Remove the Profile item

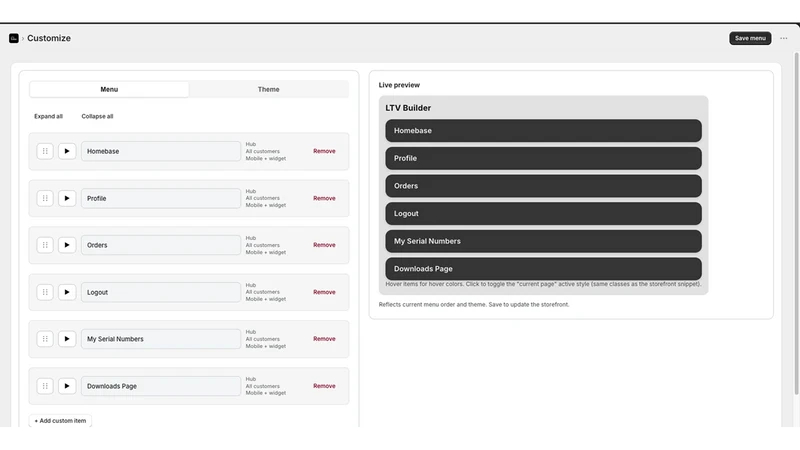click(324, 198)
